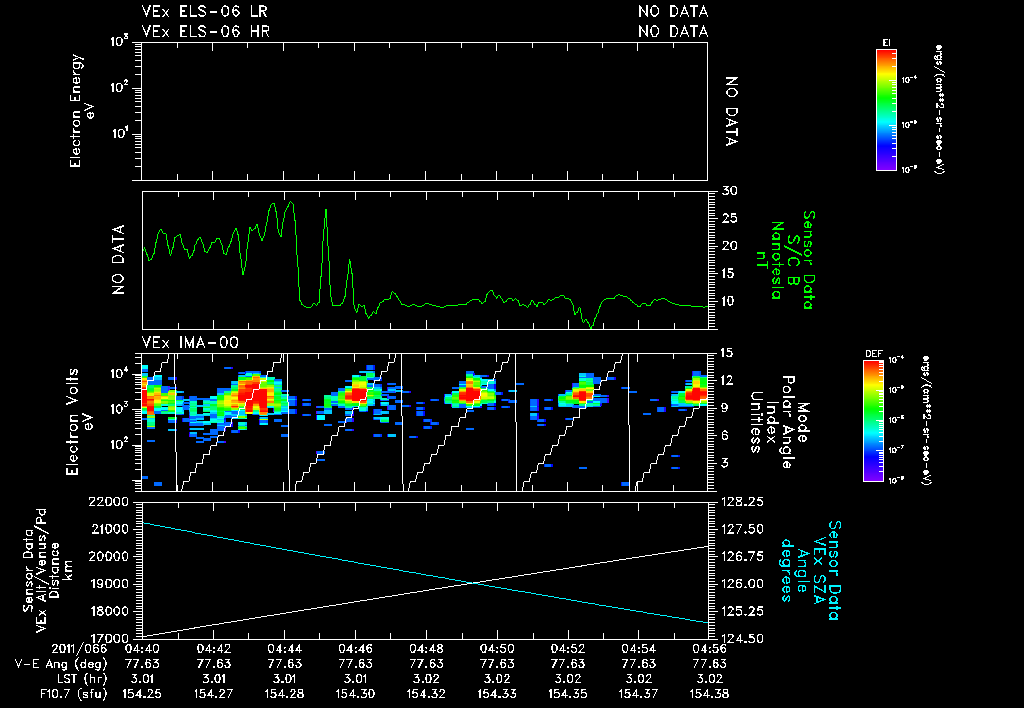The image size is (1024, 708).
Task: Click the 22000 altitude axis tick
Action: [x=109, y=502]
